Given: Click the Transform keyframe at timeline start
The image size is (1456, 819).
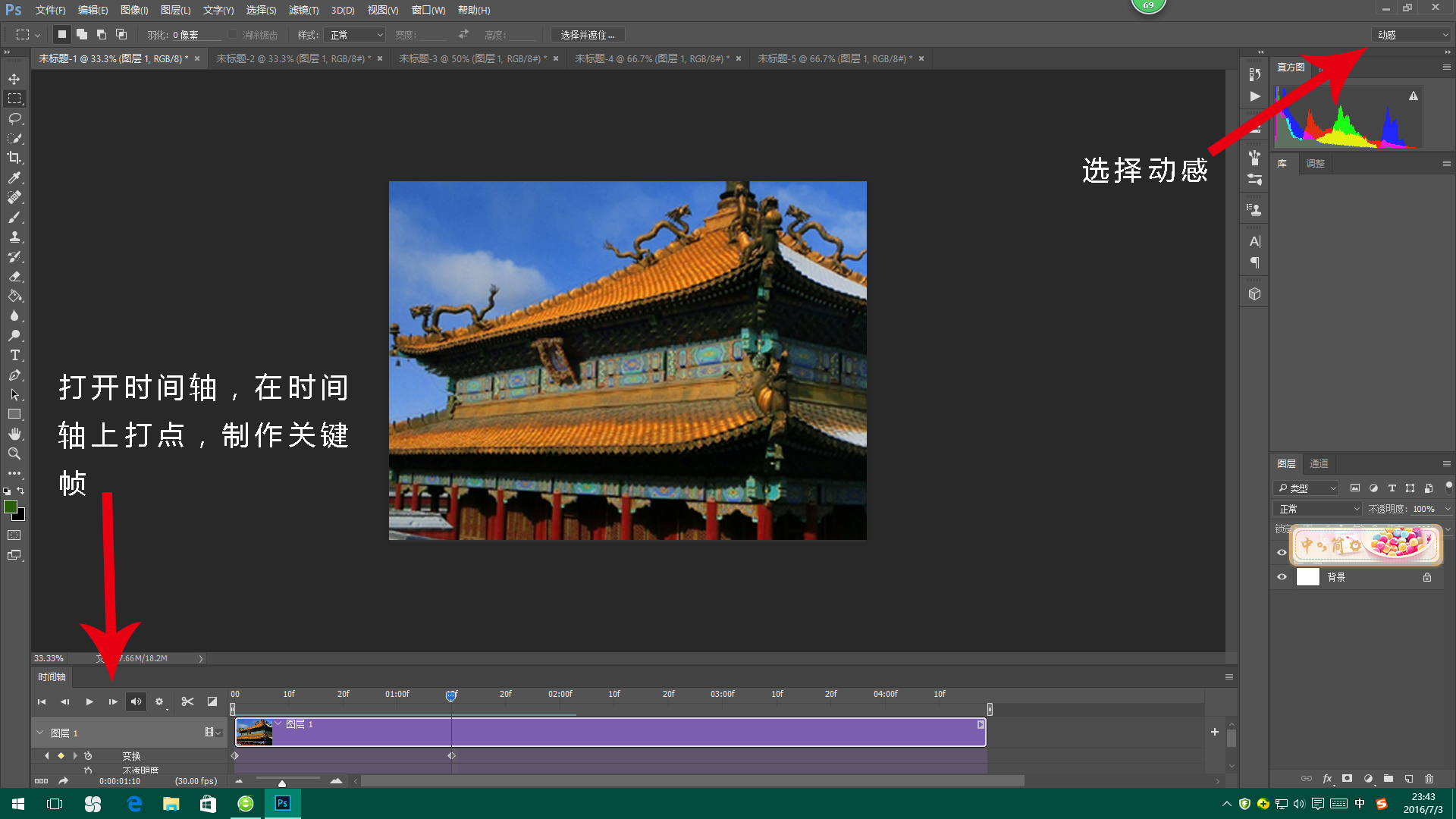Looking at the screenshot, I should point(235,756).
